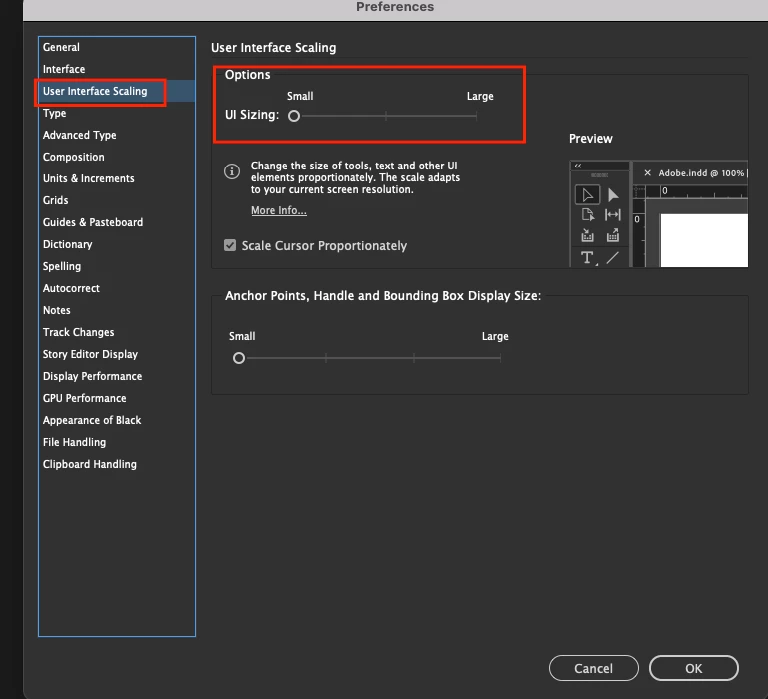Toggle Scale Cursor Proportionately checkbox

(x=230, y=245)
